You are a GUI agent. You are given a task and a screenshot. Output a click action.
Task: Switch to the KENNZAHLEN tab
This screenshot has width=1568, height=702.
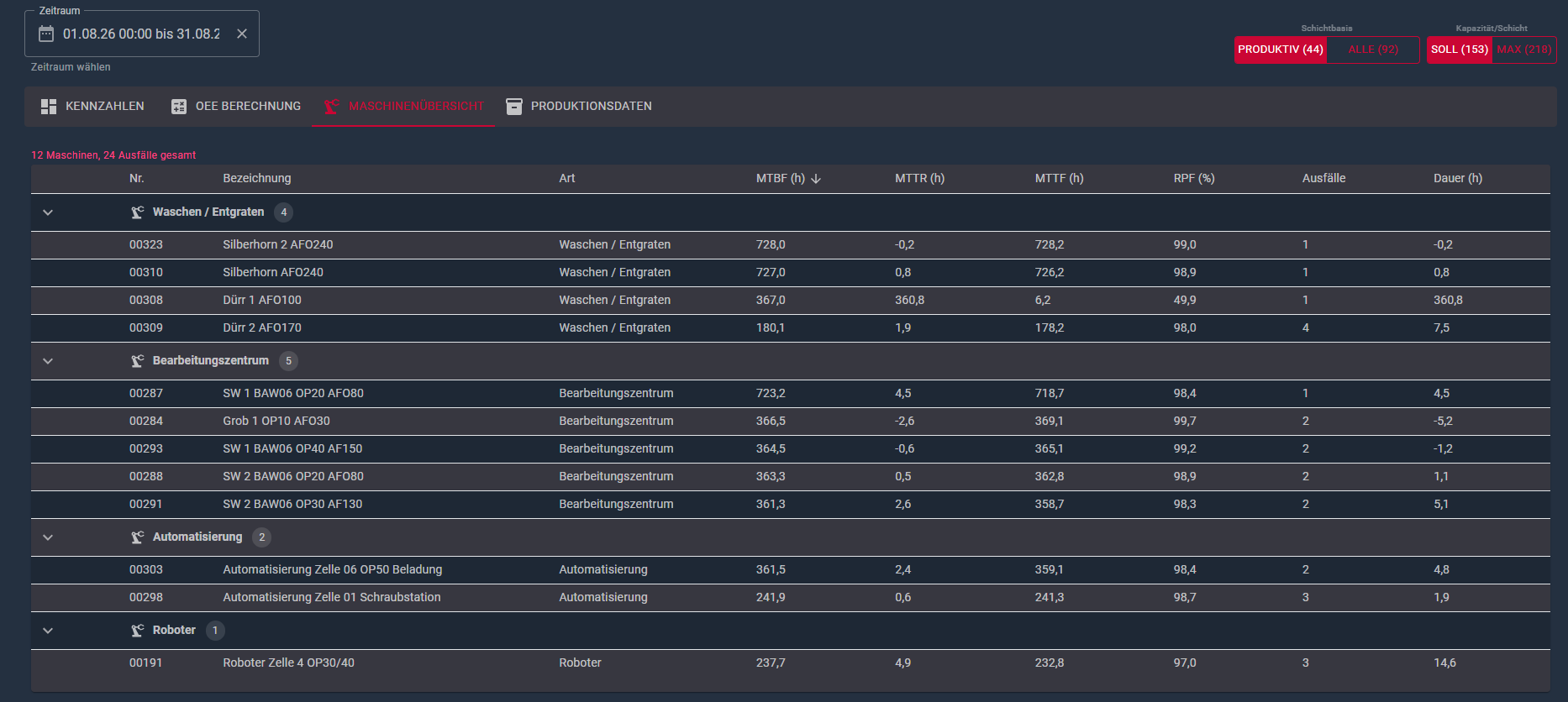tap(92, 107)
